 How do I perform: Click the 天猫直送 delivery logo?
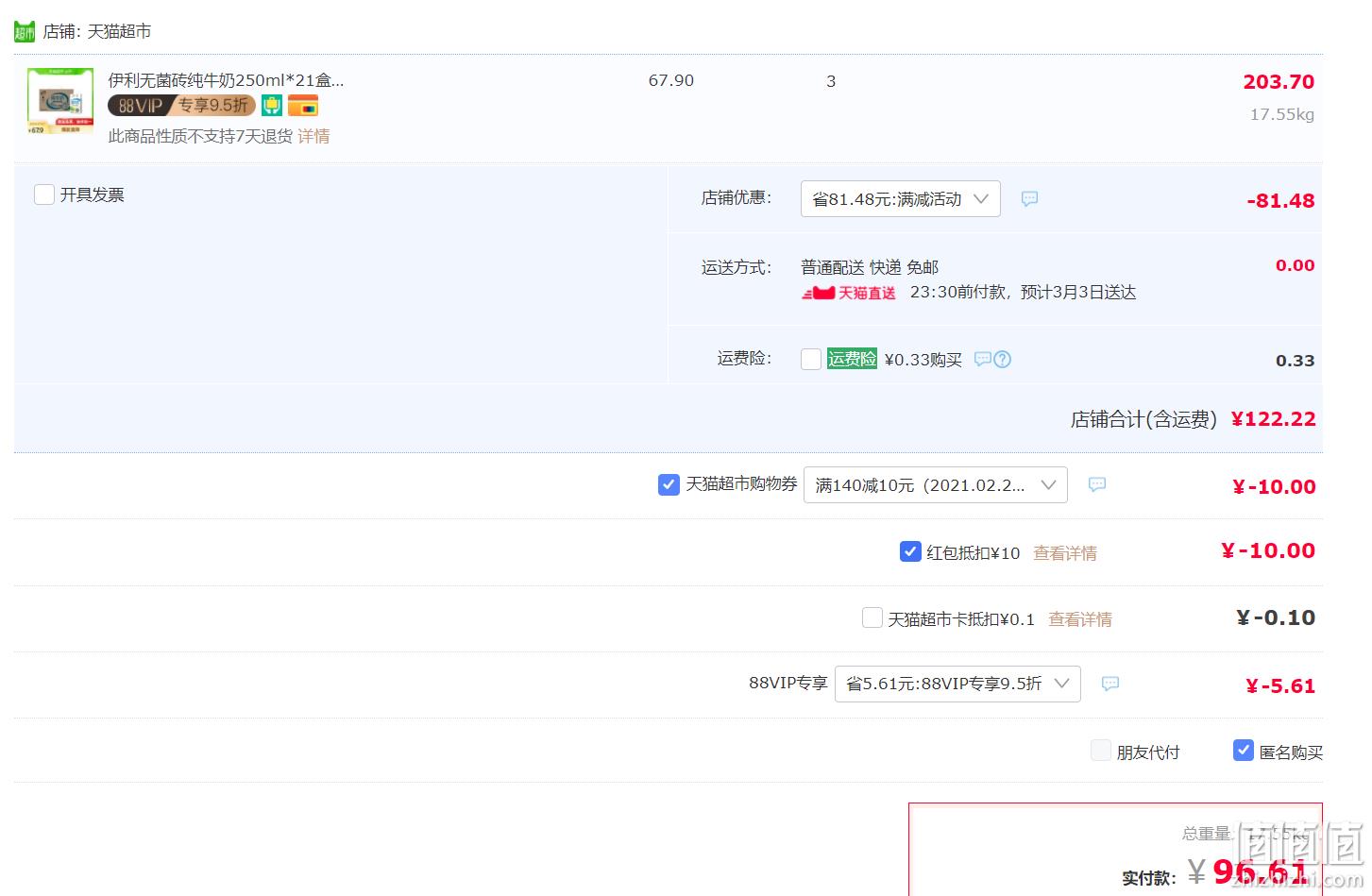tap(849, 294)
